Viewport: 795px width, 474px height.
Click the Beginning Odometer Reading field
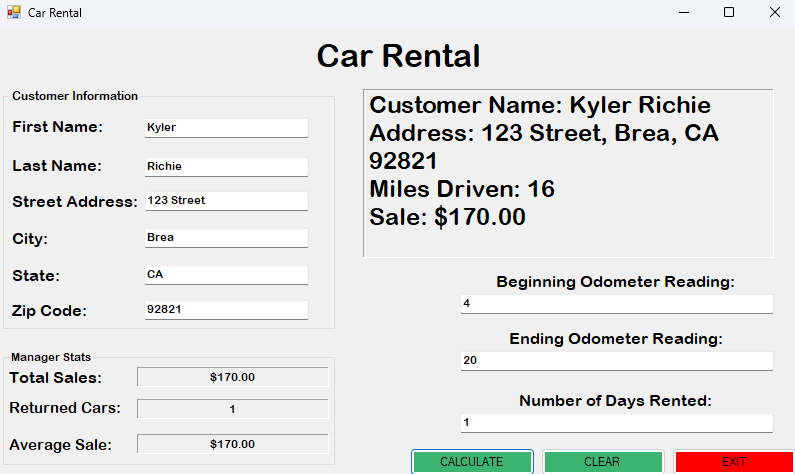tap(616, 303)
